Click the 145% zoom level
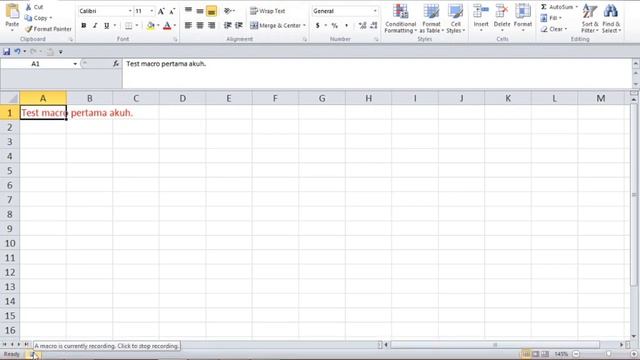The width and height of the screenshot is (640, 360). click(561, 354)
